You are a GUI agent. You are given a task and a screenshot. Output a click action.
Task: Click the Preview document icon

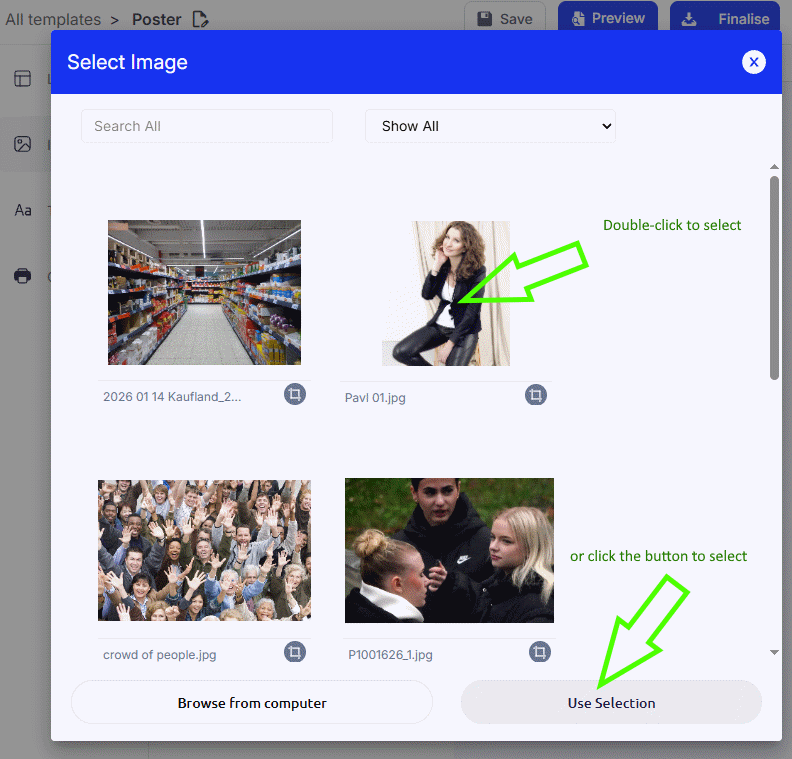click(578, 19)
